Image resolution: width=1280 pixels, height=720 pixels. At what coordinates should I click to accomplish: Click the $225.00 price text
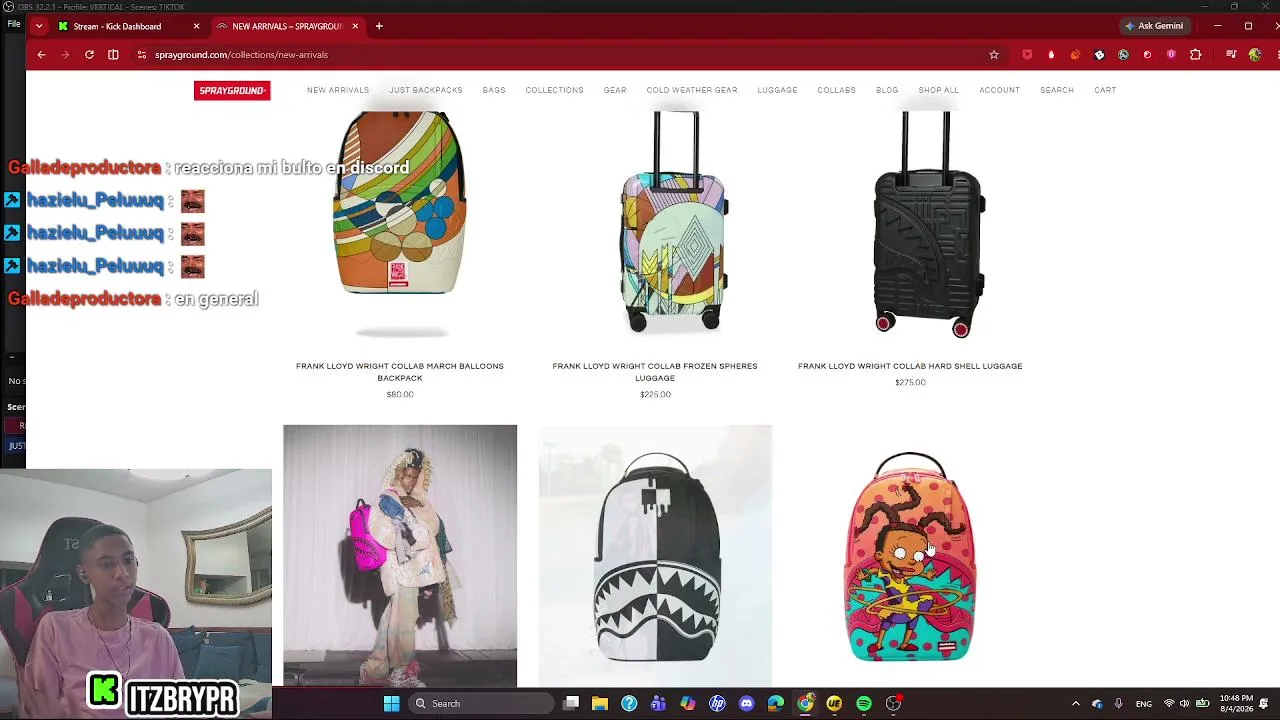[655, 394]
